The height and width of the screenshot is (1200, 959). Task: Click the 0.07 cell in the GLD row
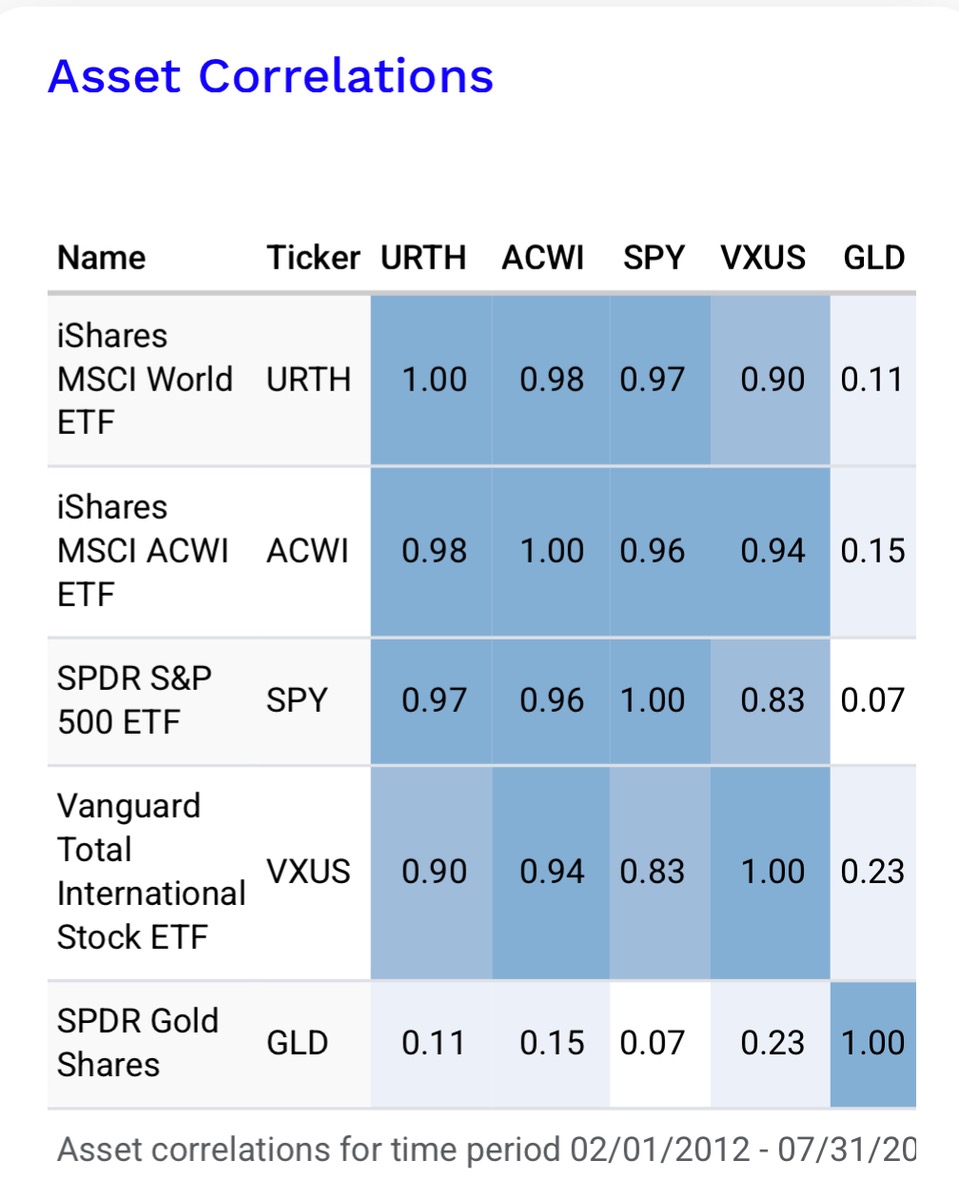pyautogui.click(x=652, y=1043)
